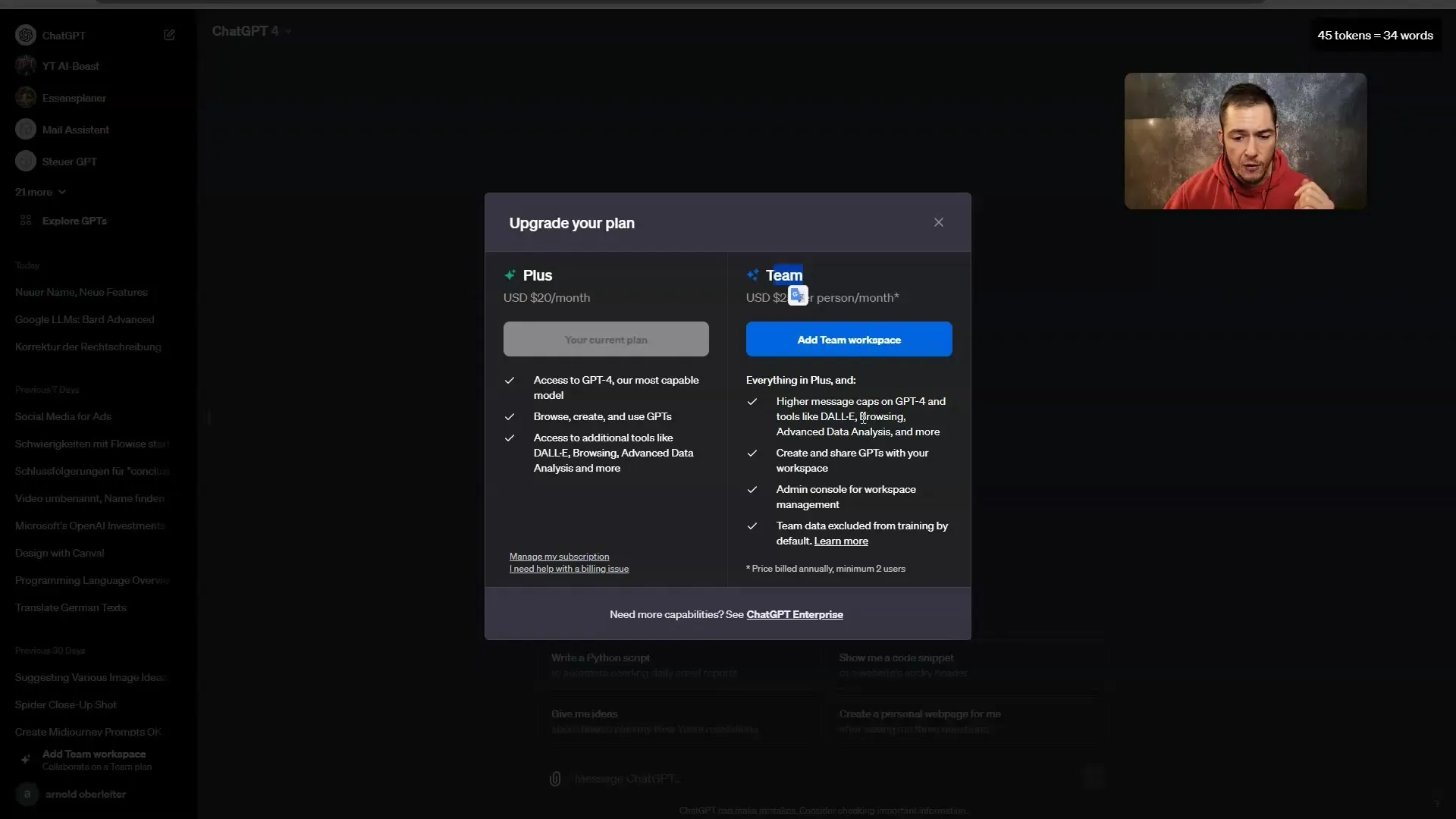The image size is (1456, 819).
Task: Click the new chat compose icon in sidebar
Action: (x=169, y=35)
